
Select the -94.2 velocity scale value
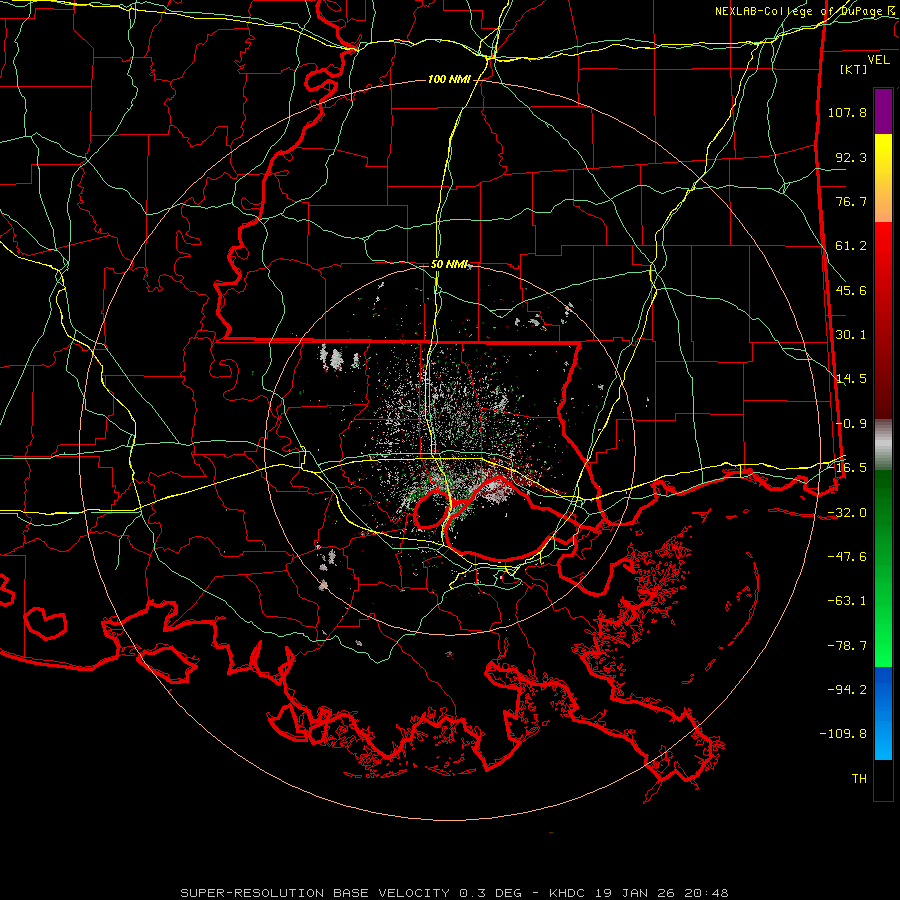click(847, 690)
